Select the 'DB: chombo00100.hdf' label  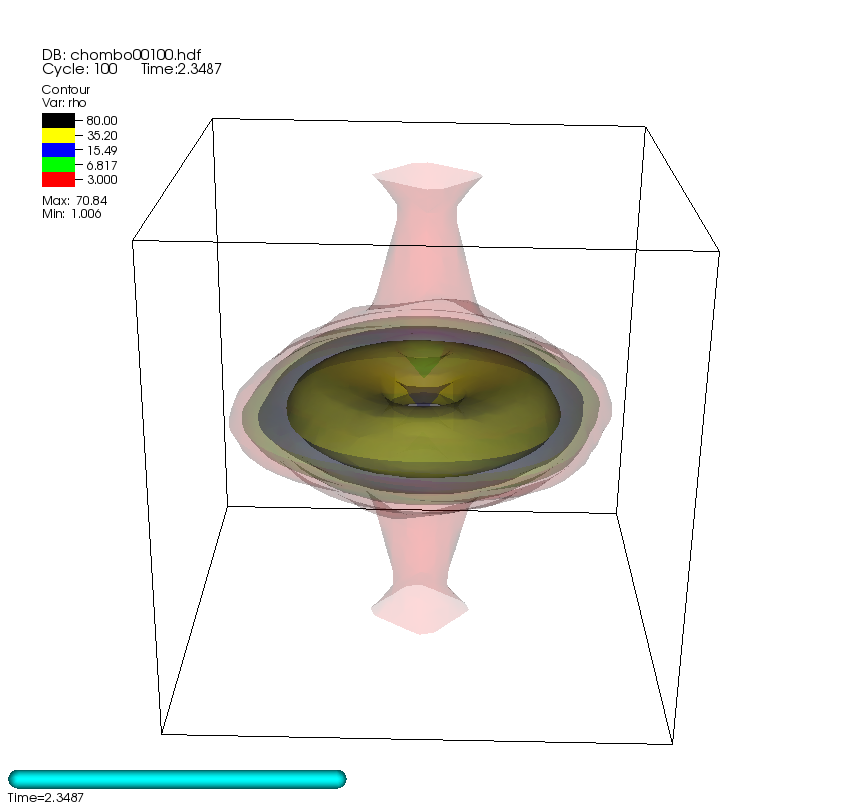[x=122, y=55]
